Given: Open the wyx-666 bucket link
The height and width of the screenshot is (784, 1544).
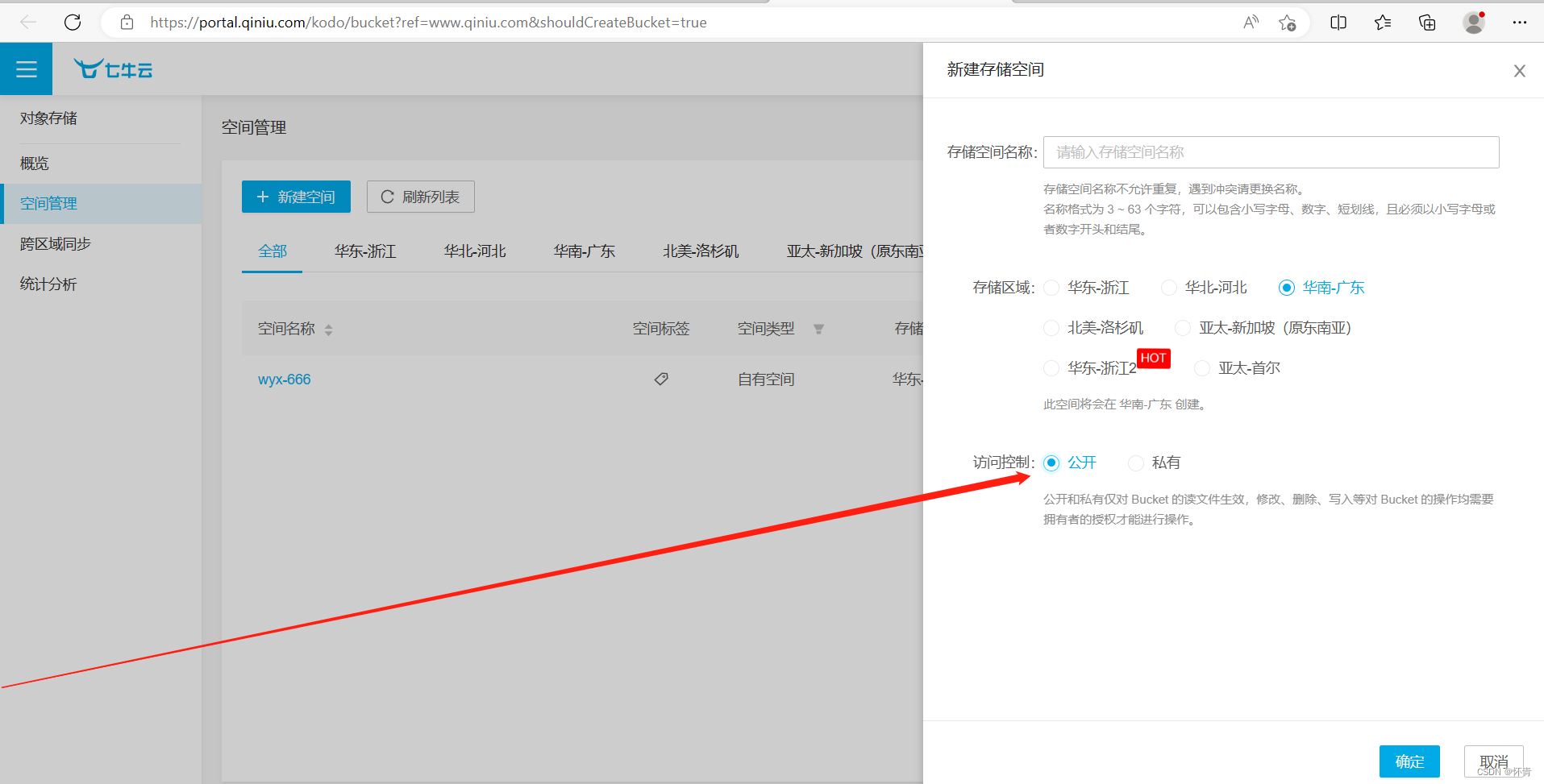Looking at the screenshot, I should pyautogui.click(x=284, y=379).
